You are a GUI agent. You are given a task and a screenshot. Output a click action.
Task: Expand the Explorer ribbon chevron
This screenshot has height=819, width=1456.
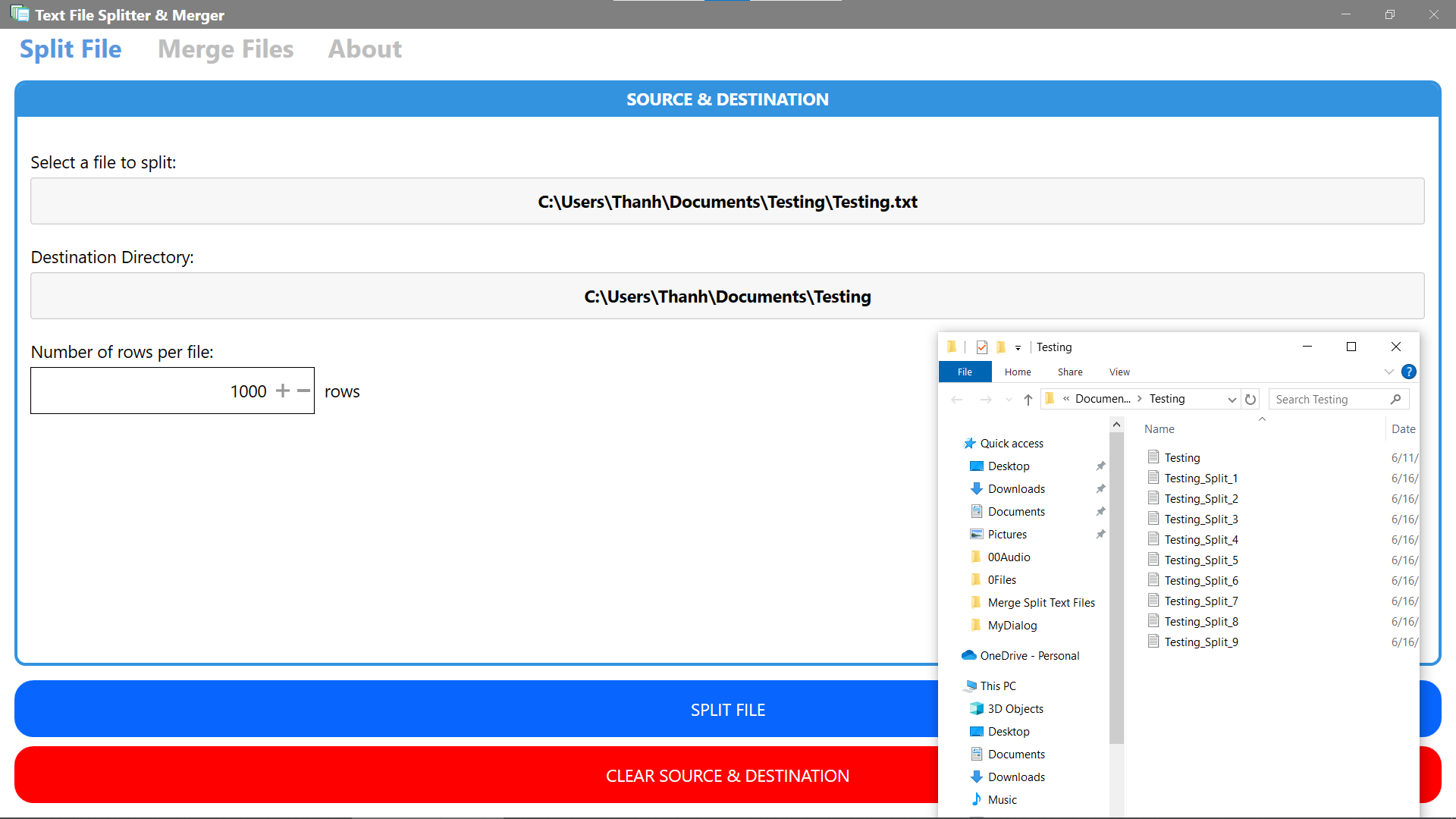(x=1389, y=372)
